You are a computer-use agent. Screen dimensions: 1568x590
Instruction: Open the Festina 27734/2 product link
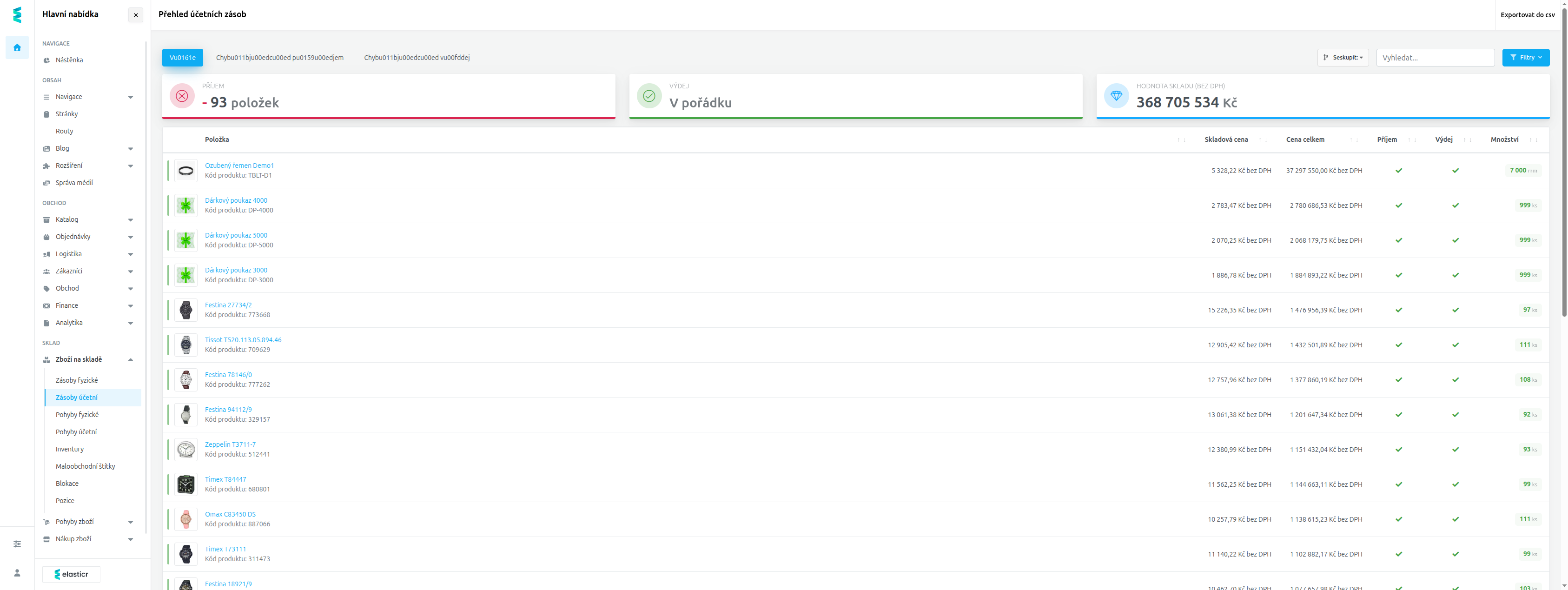point(228,305)
